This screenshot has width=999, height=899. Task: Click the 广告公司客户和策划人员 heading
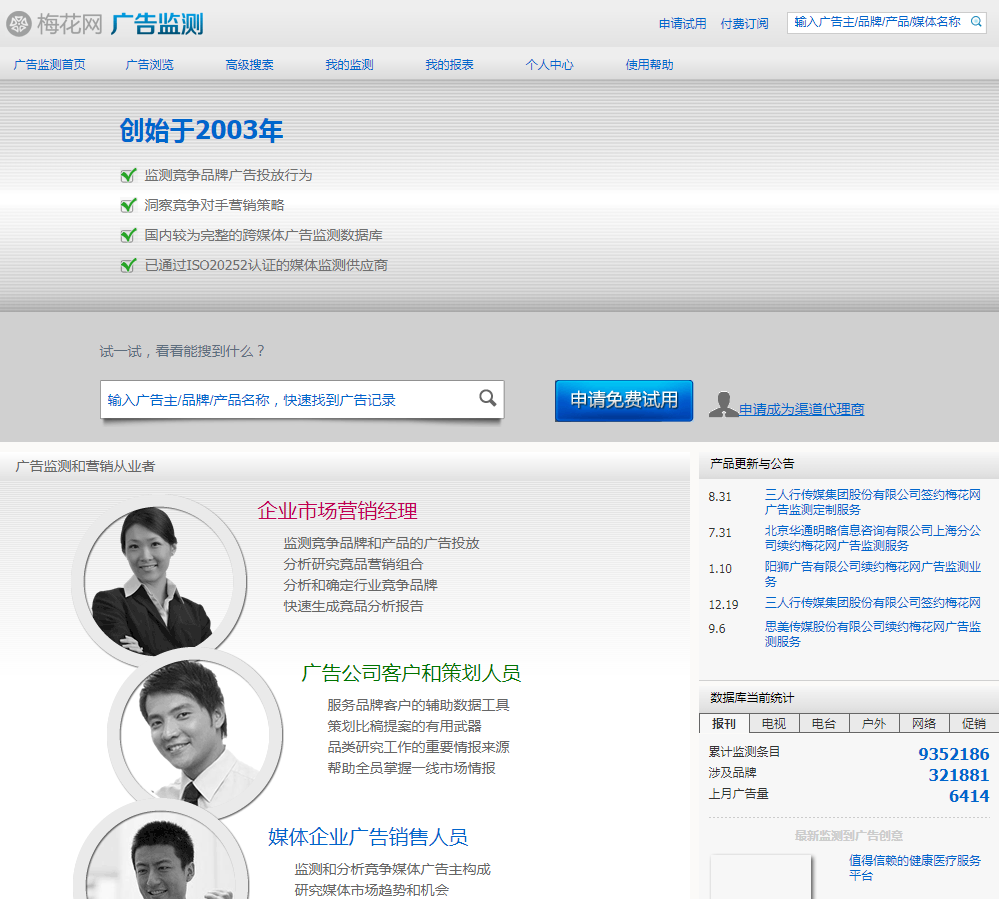pos(412,673)
